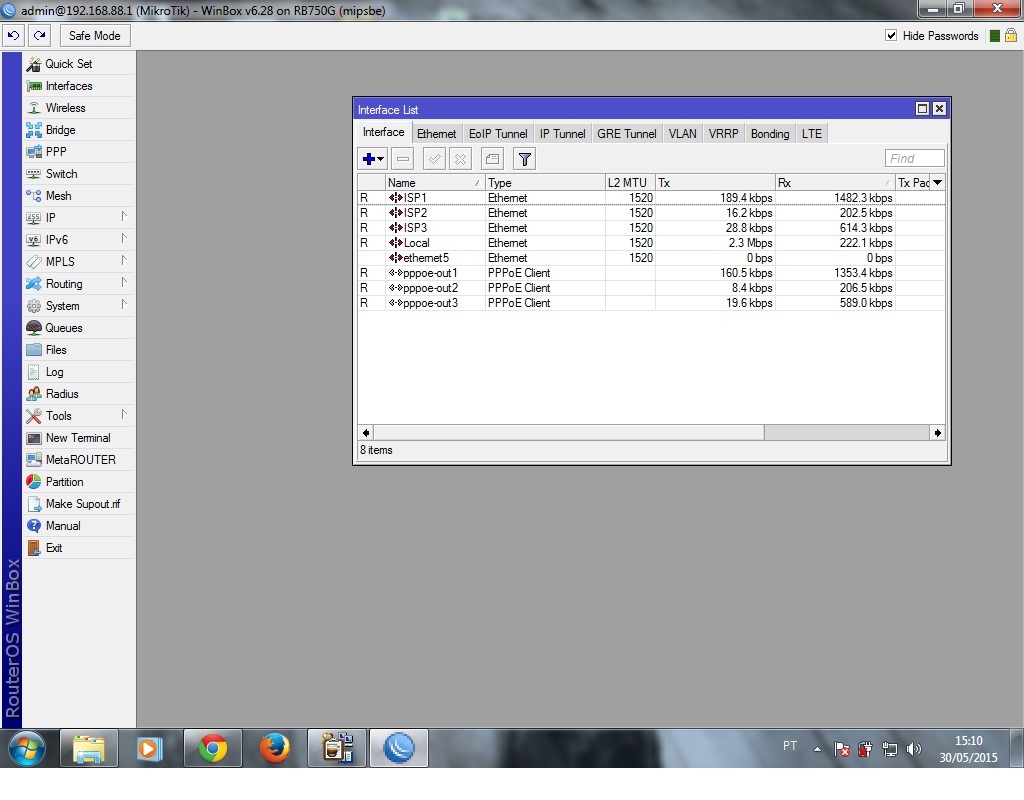Click the Log icon in the sidebar
1024x800 pixels.
33,372
